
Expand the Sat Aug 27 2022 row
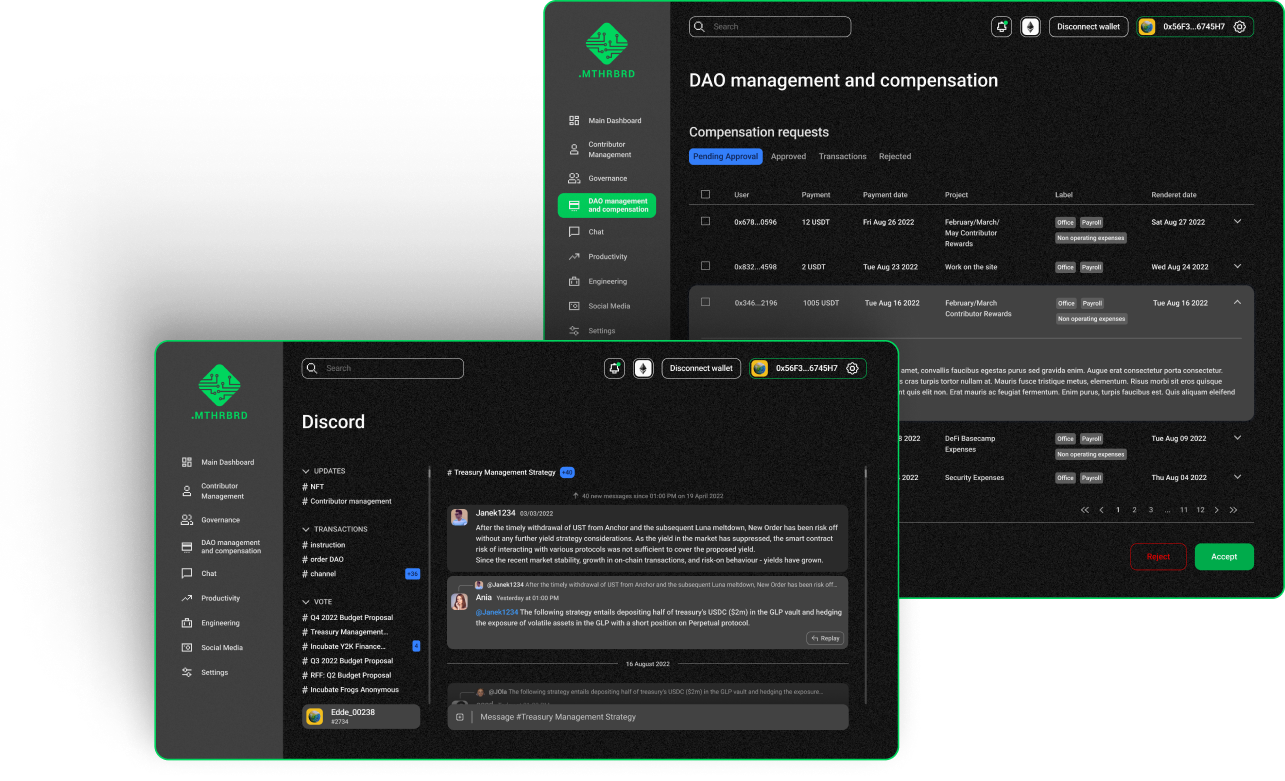pyautogui.click(x=1237, y=221)
